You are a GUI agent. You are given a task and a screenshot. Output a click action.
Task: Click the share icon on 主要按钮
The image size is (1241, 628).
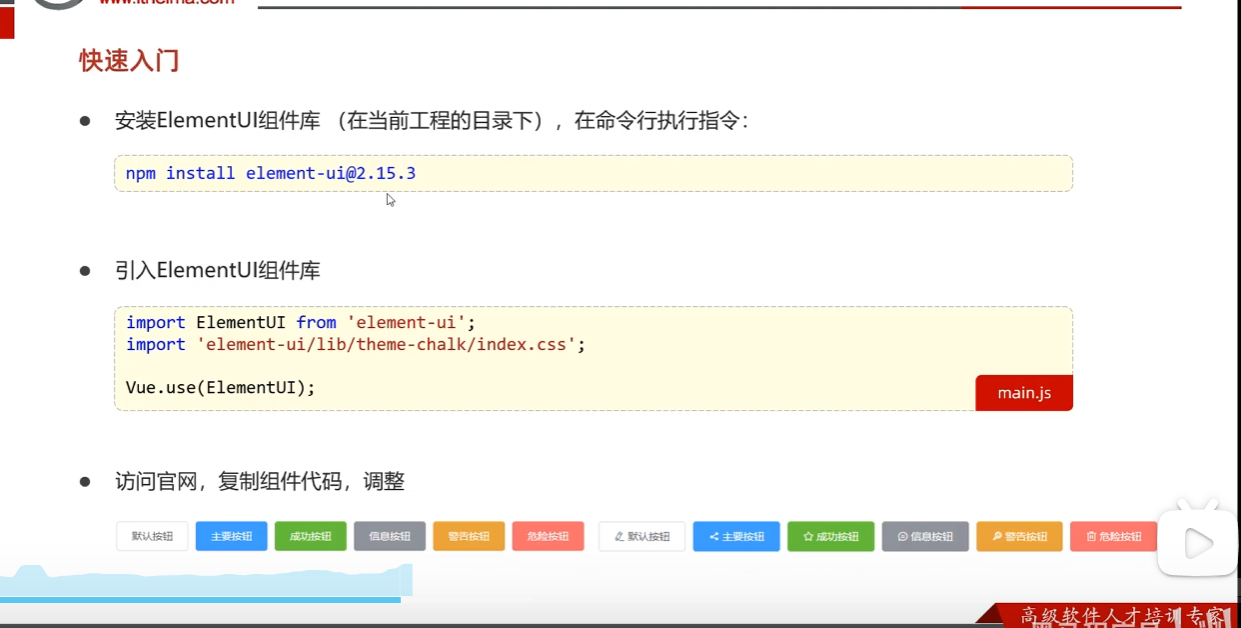coord(714,537)
